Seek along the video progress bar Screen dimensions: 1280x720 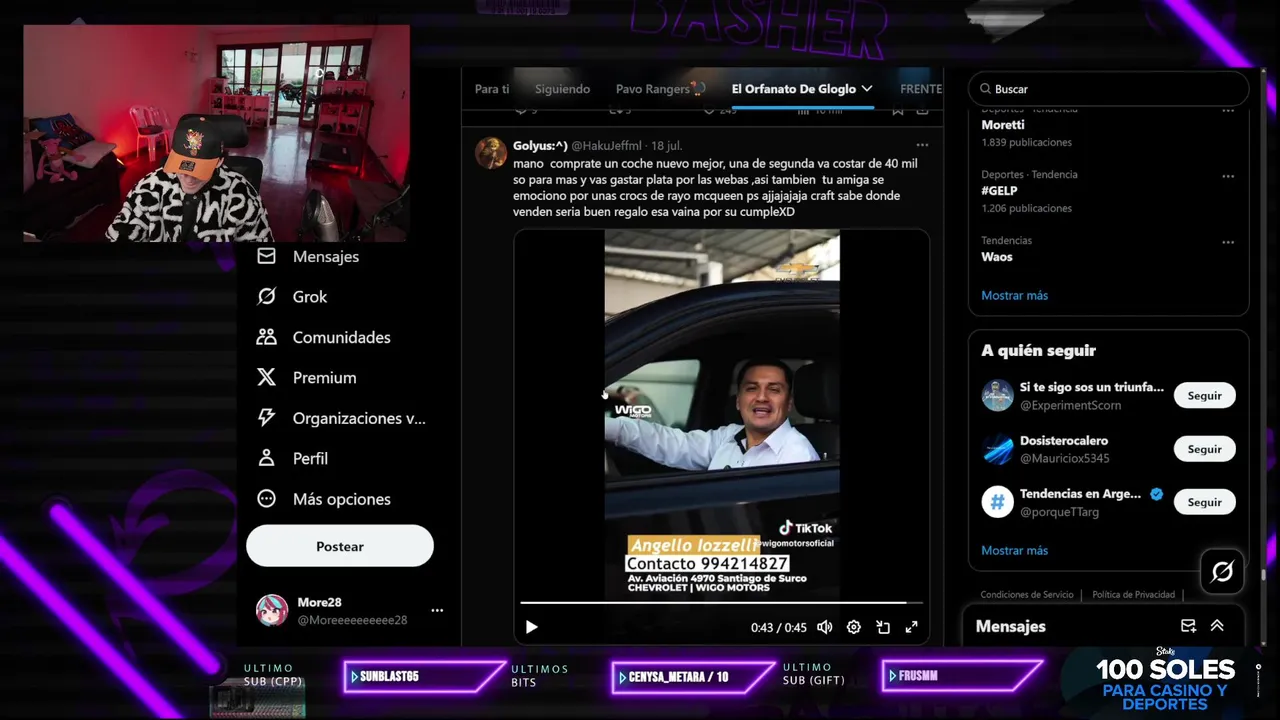point(720,603)
